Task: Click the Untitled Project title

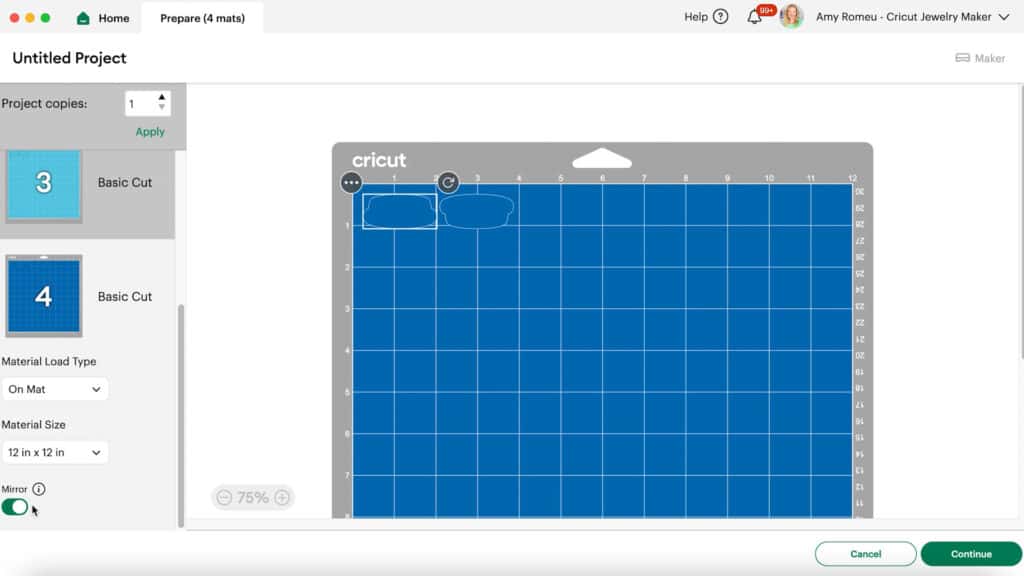Action: [69, 58]
